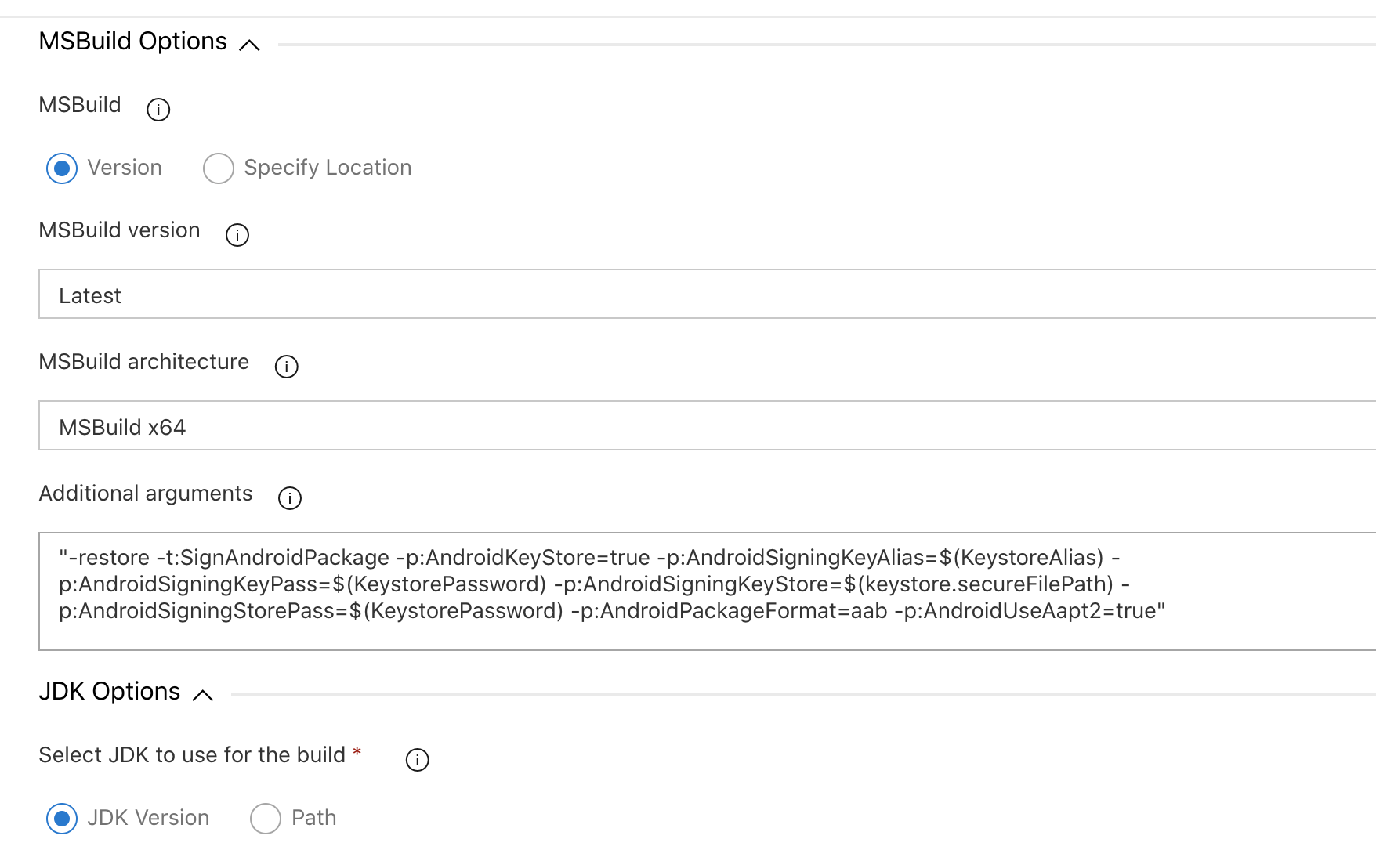Collapse the MSBuild Options section chevron
Viewport: 1376px width, 868px height.
coord(249,45)
